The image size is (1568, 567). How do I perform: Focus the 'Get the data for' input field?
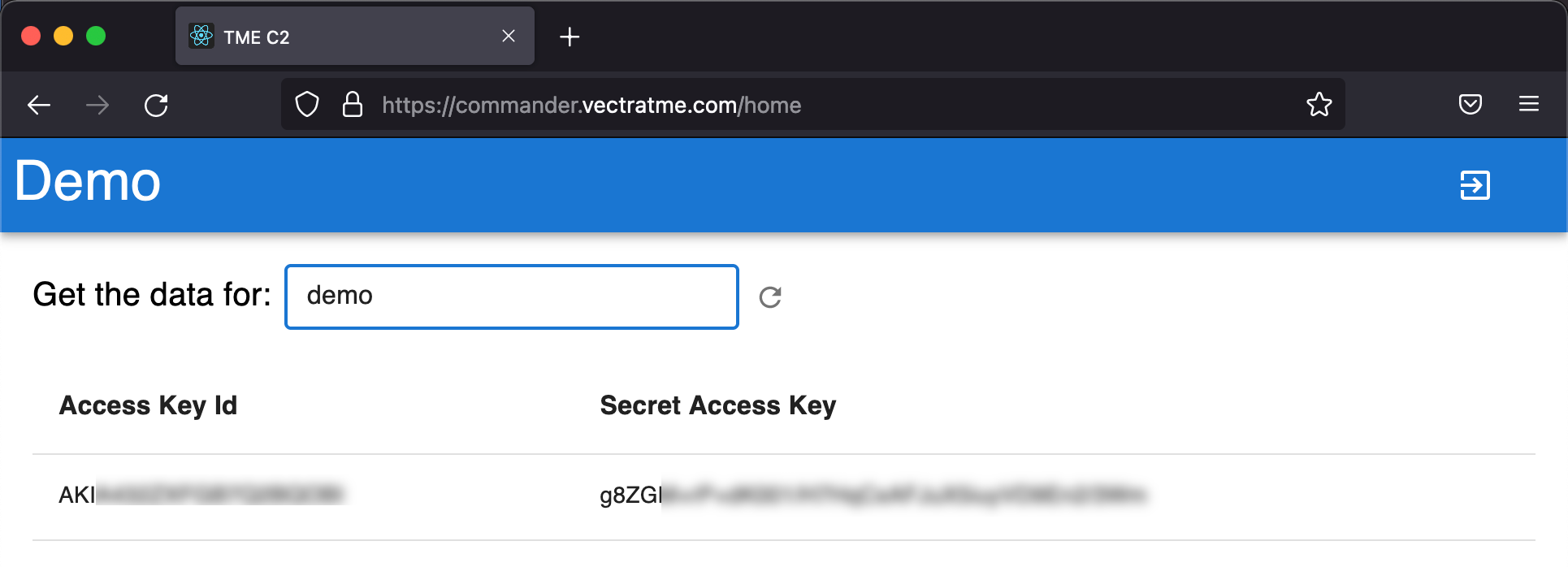pyautogui.click(x=511, y=296)
